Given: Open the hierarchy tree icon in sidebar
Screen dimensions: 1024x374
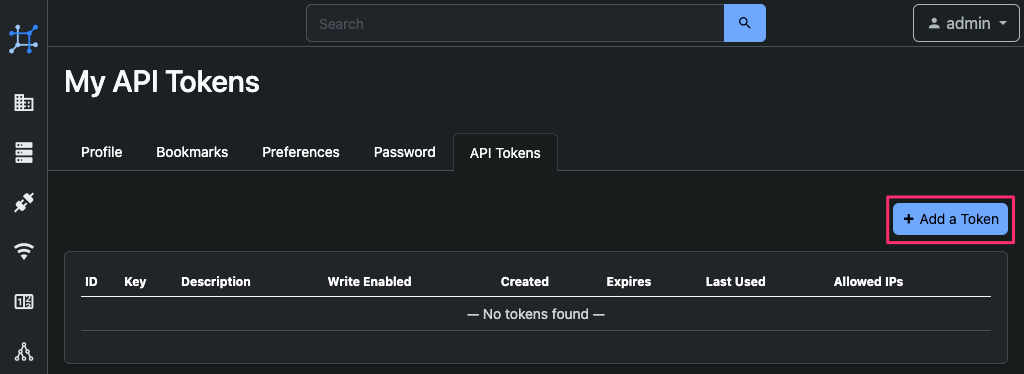Looking at the screenshot, I should [24, 352].
